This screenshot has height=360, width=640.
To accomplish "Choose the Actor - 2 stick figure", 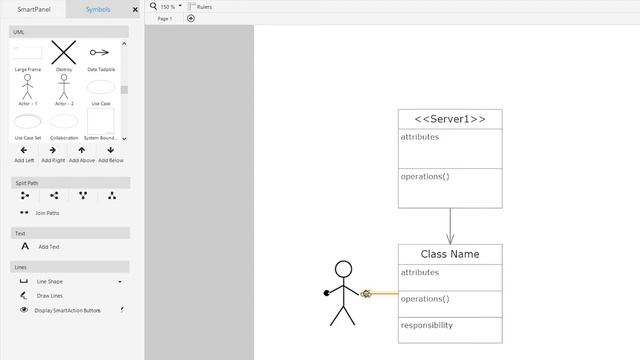I will 64,87.
